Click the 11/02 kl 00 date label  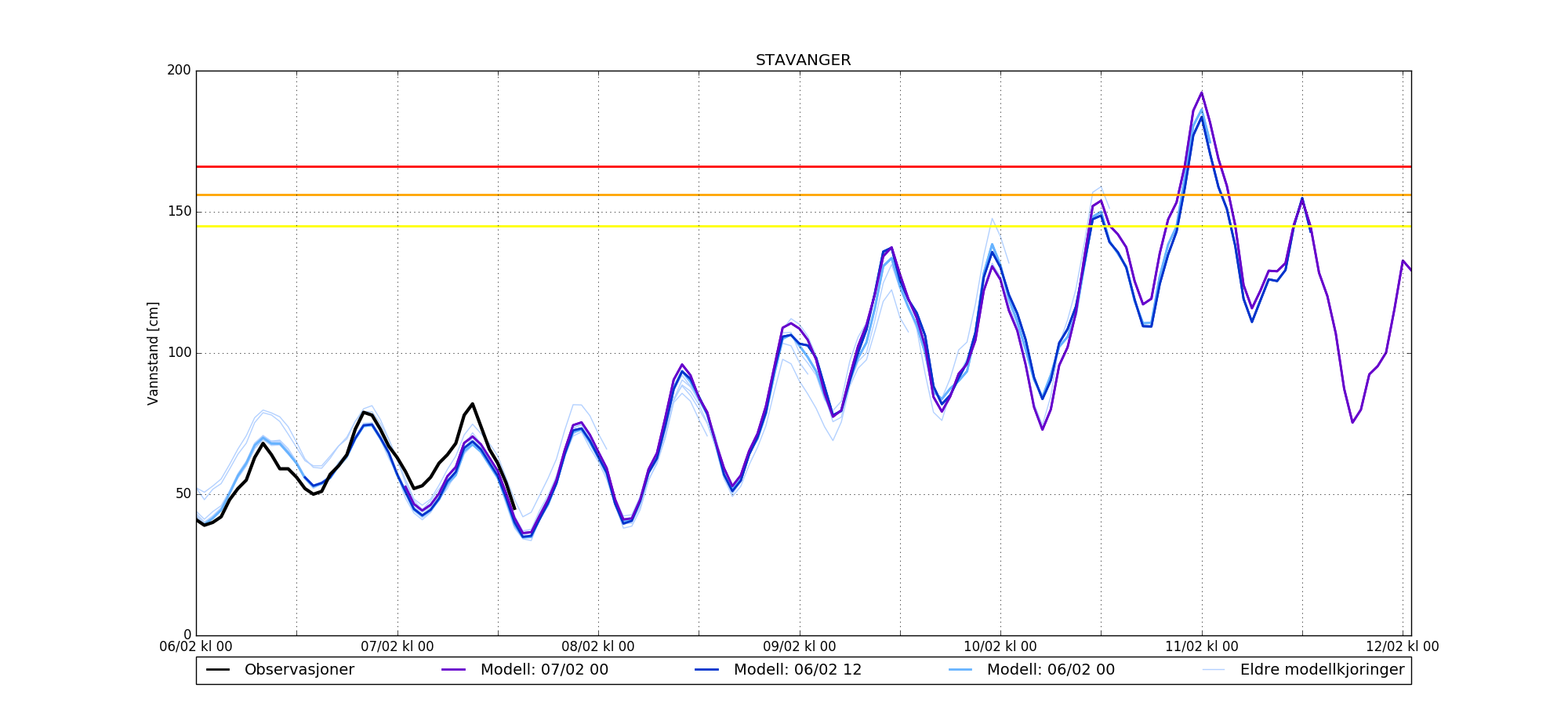point(1202,646)
